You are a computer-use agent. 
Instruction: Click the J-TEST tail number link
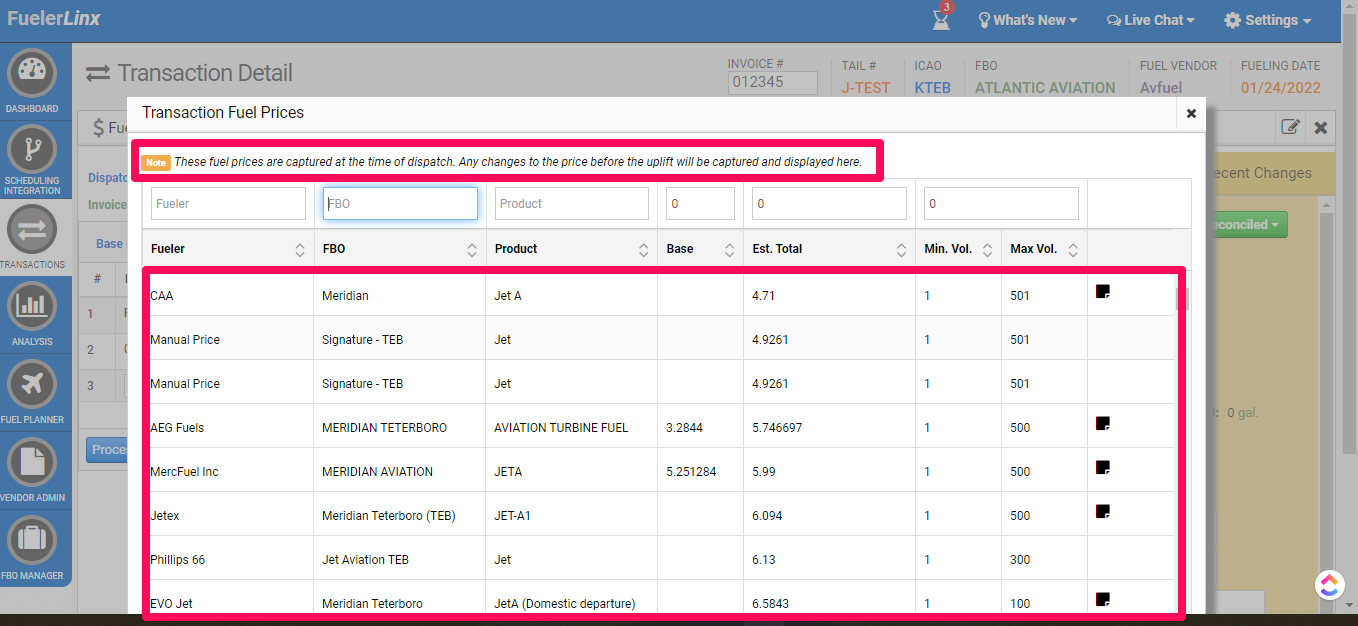(x=865, y=88)
